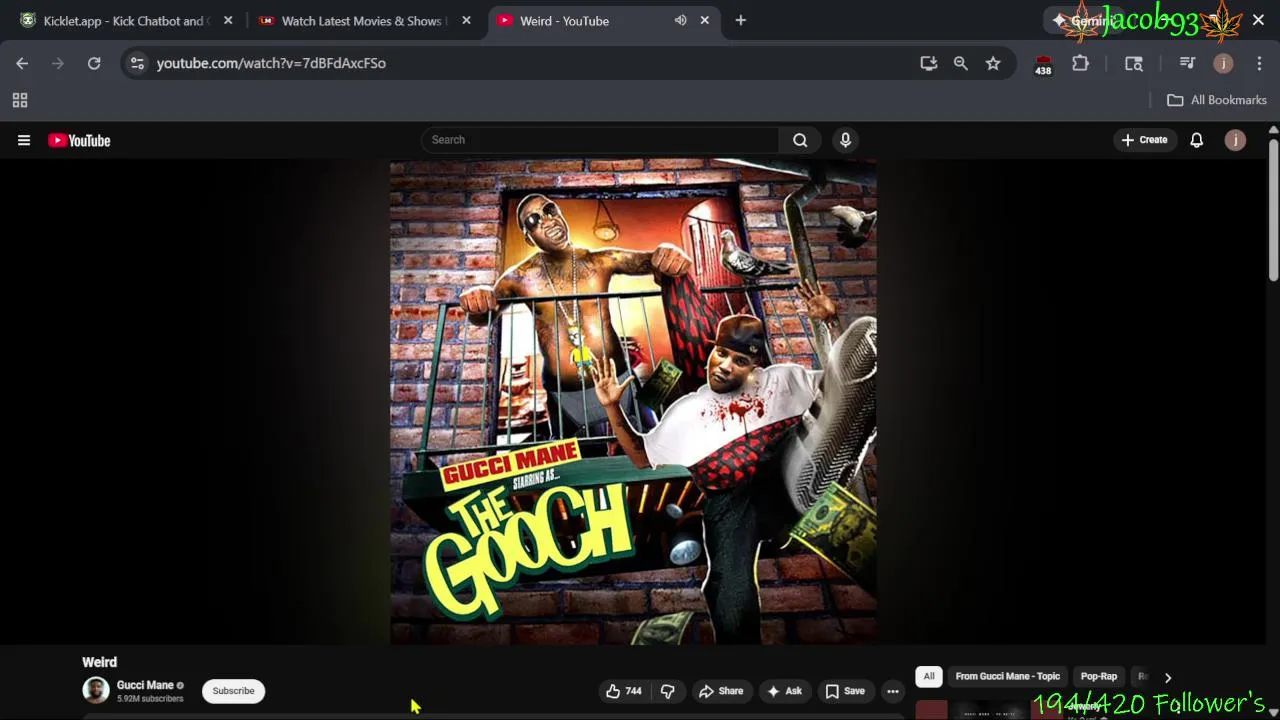Close the Weird - YouTube tab

(x=705, y=20)
